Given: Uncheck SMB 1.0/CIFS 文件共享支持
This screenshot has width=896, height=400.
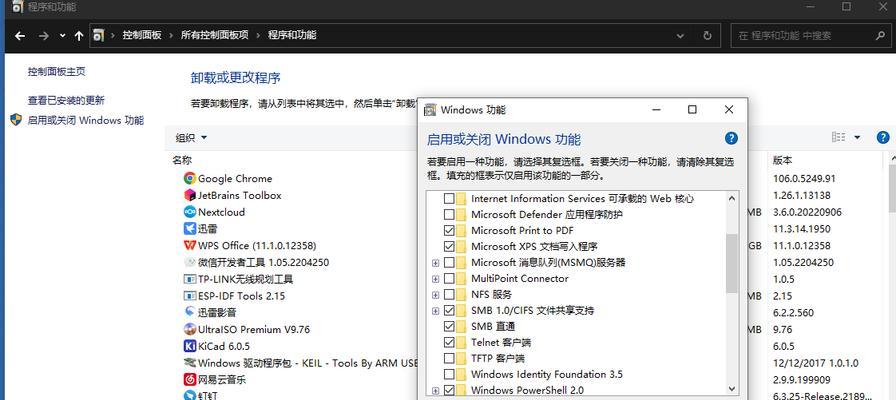Looking at the screenshot, I should pyautogui.click(x=449, y=311).
